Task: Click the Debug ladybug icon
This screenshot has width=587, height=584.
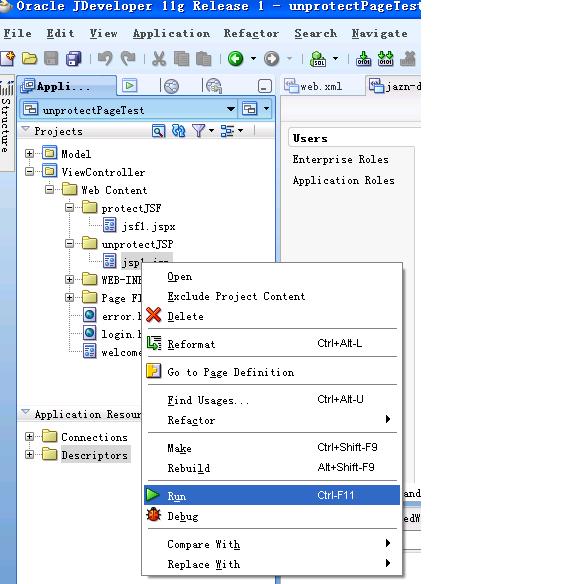Action: [153, 515]
